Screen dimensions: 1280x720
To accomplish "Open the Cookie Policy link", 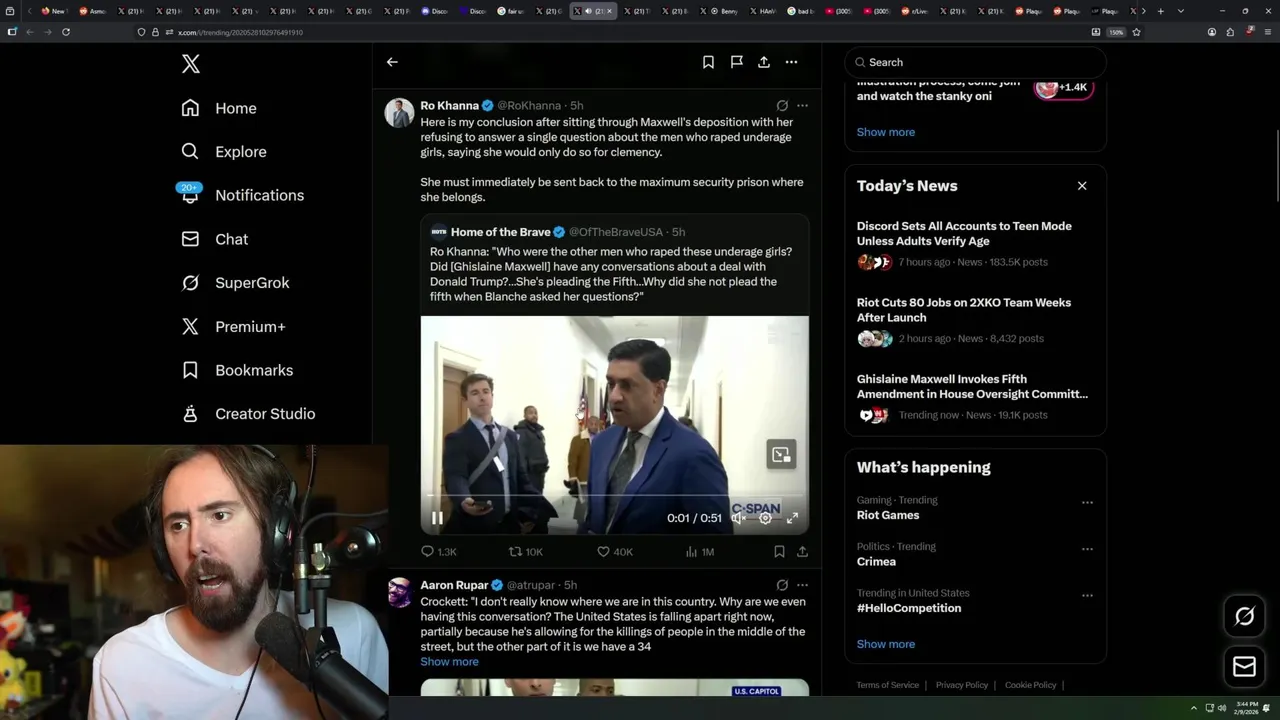I will click(x=1030, y=685).
